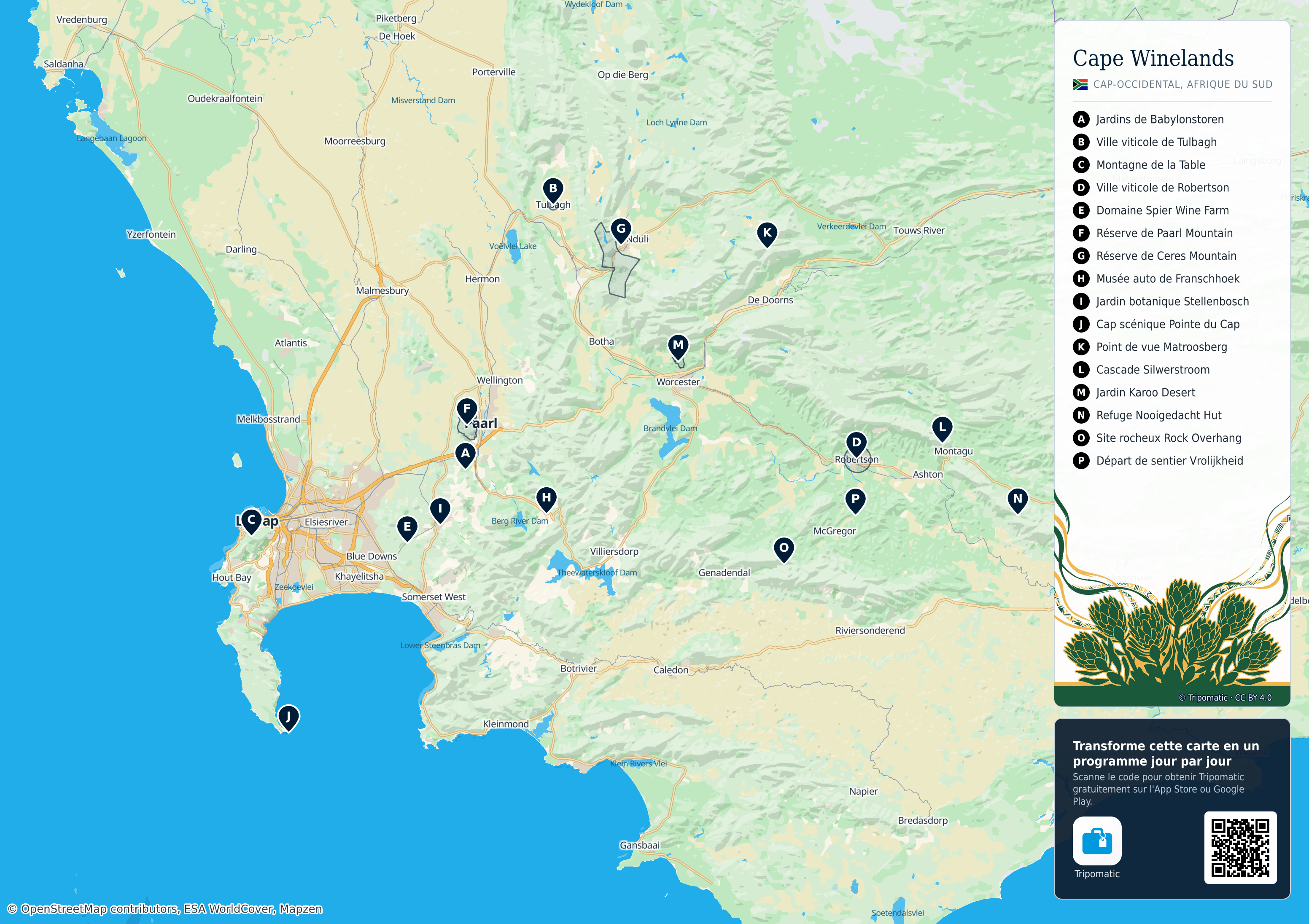Select legend entry Point de vue Matroosberg
This screenshot has width=1309, height=924.
pyautogui.click(x=1149, y=347)
